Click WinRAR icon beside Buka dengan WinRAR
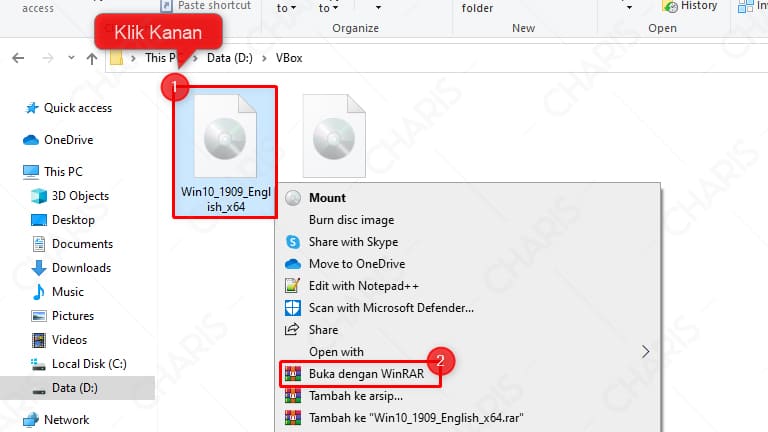This screenshot has height=432, width=768. (x=293, y=374)
